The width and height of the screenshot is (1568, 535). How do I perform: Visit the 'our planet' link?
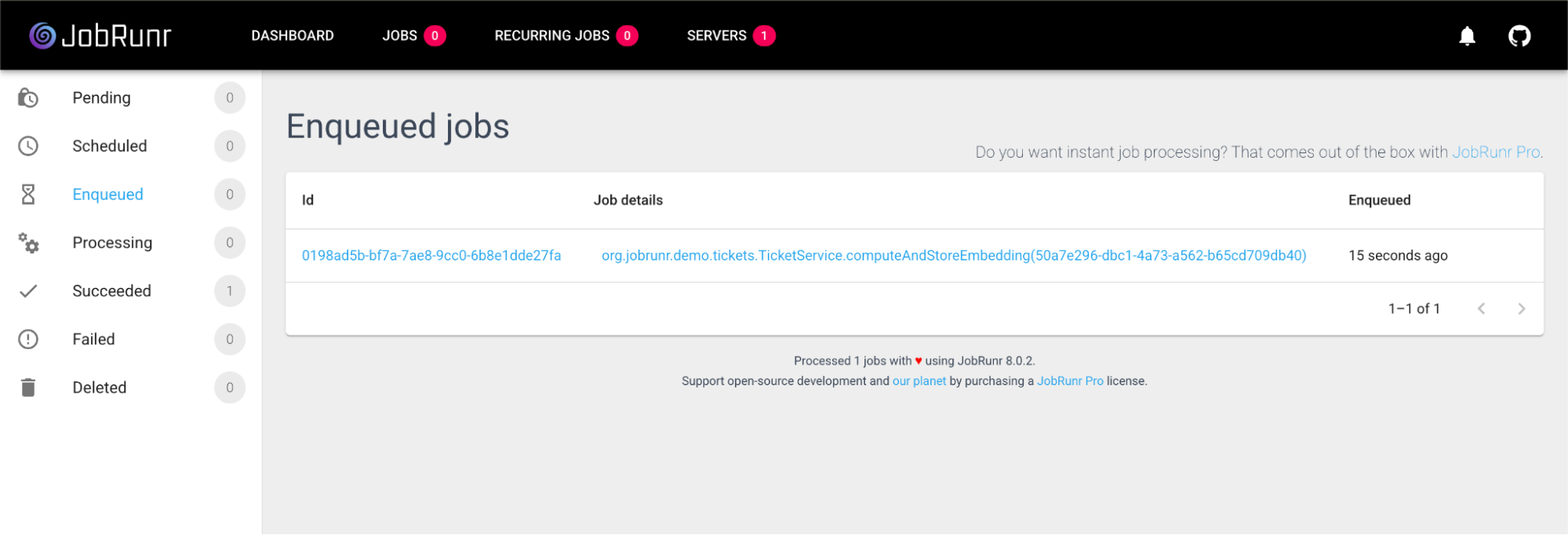click(919, 381)
